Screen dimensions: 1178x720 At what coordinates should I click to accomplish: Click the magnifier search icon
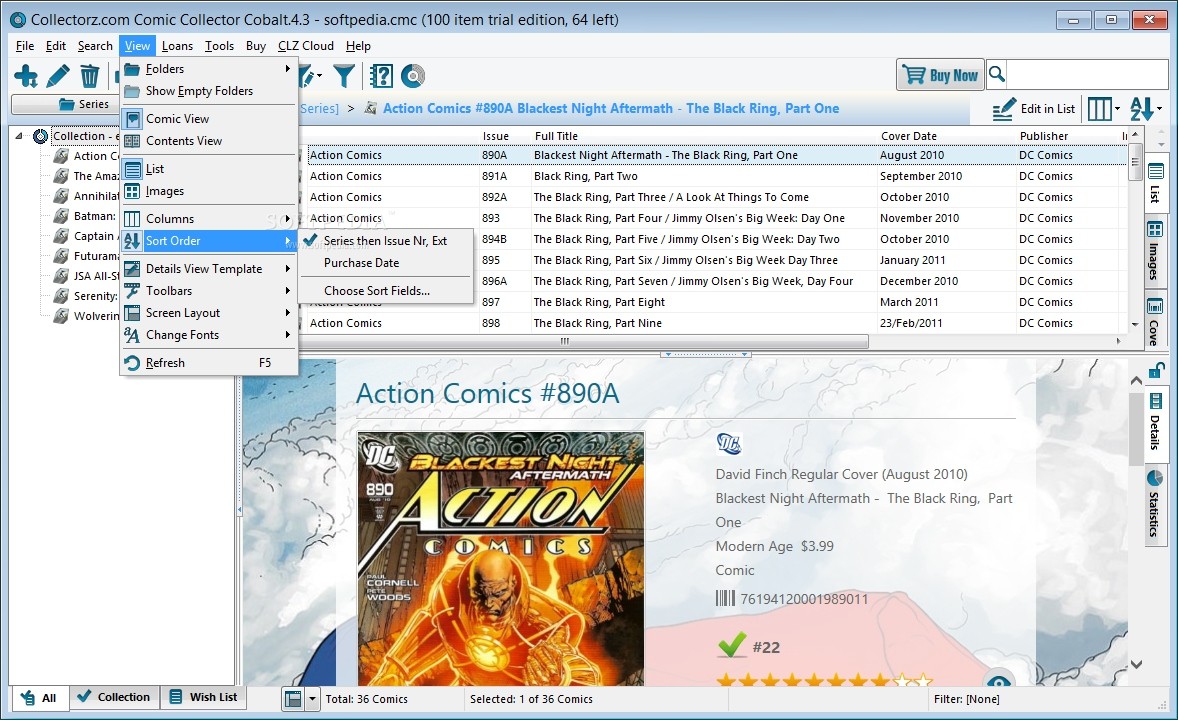(997, 74)
